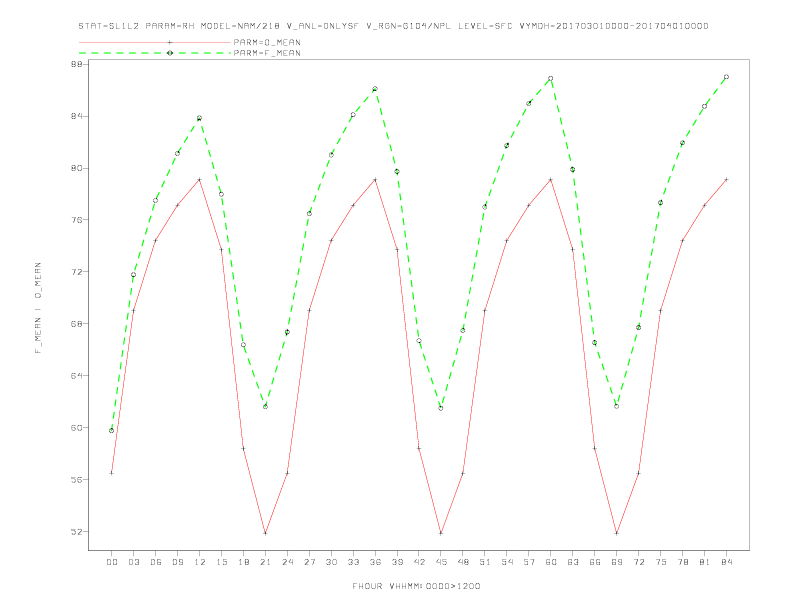792x612 pixels.
Task: Click the green F_MEAN circle marker at hour 12
Action: click(x=200, y=118)
